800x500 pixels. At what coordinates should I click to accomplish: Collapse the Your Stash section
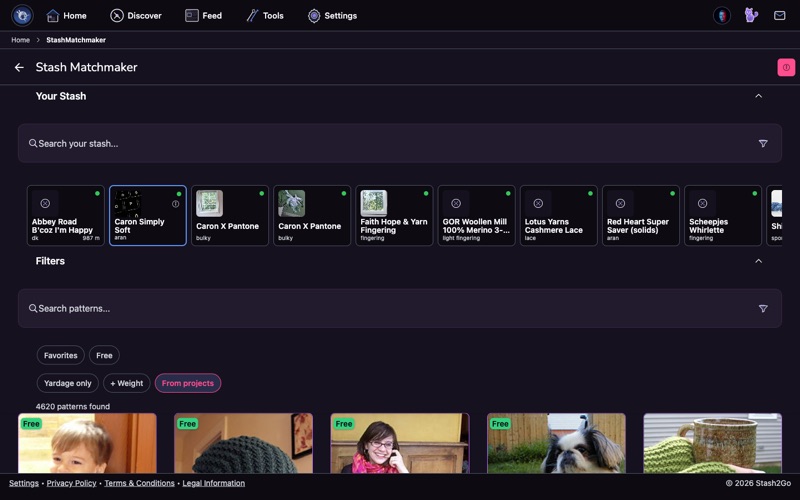759,96
